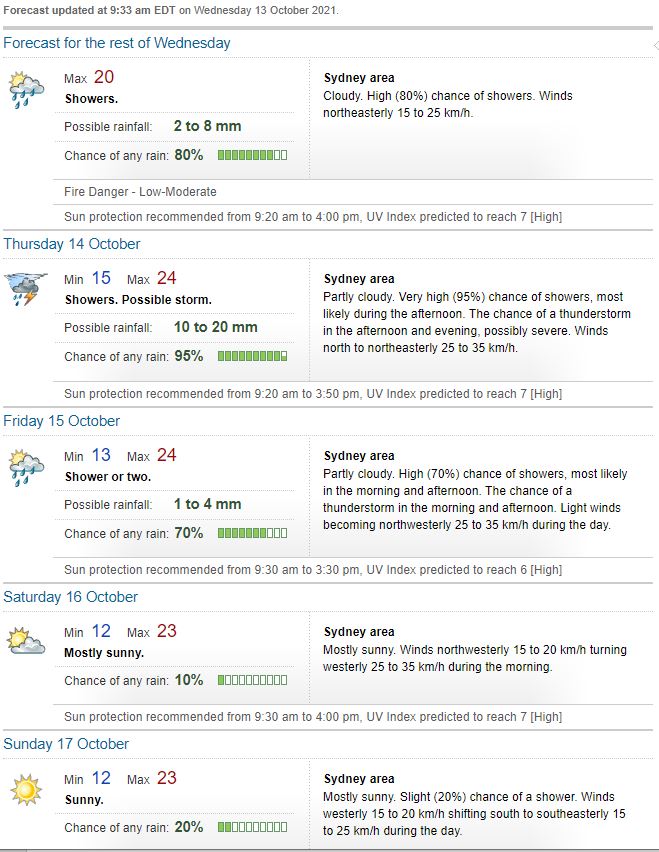Open the 'Forecast for the rest of Wednesday' heading
The image size is (659, 852).
(117, 43)
